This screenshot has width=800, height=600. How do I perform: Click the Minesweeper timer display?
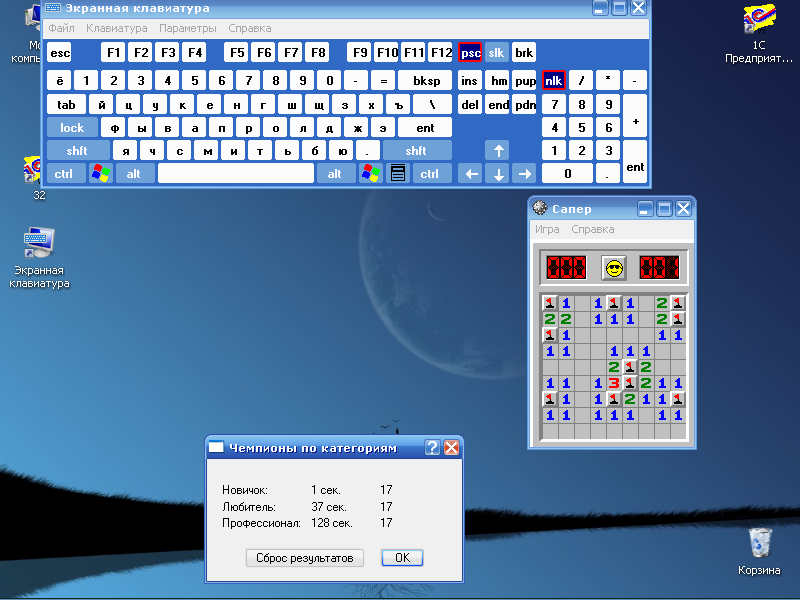pyautogui.click(x=659, y=267)
